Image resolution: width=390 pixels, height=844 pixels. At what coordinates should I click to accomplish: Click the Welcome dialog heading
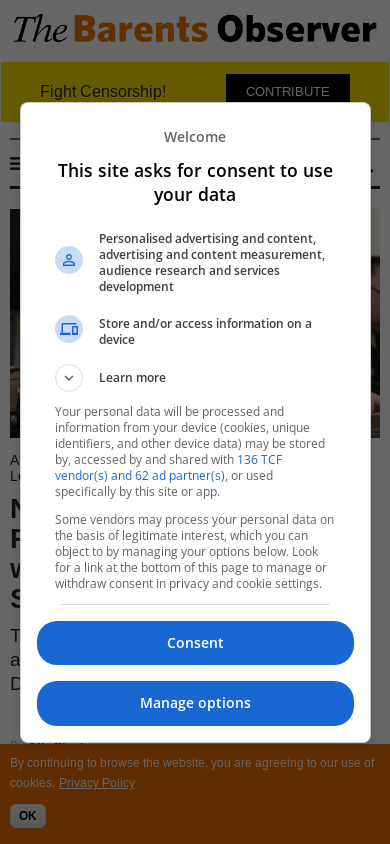(195, 137)
